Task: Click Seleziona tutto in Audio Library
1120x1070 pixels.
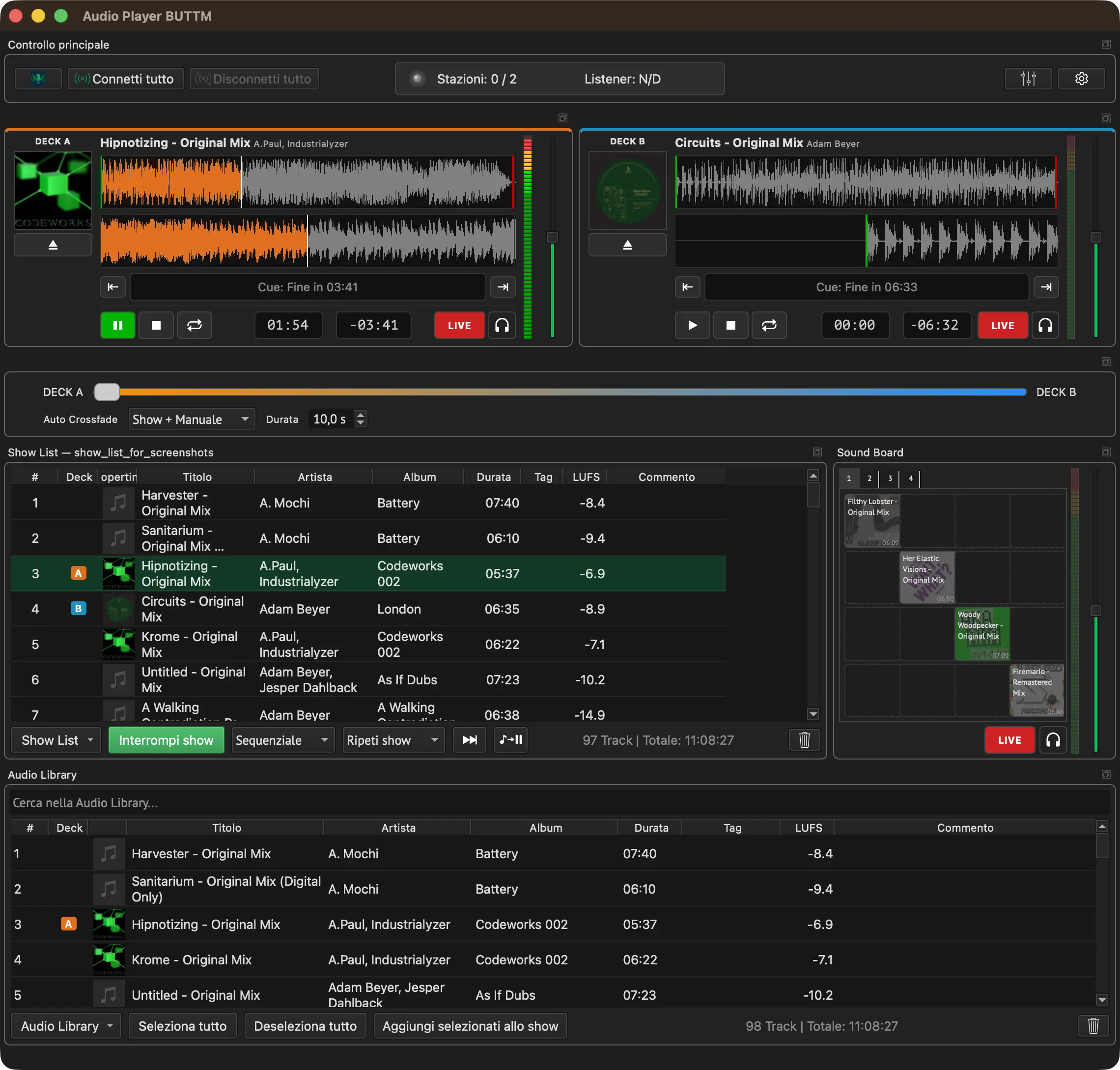Action: (182, 1026)
